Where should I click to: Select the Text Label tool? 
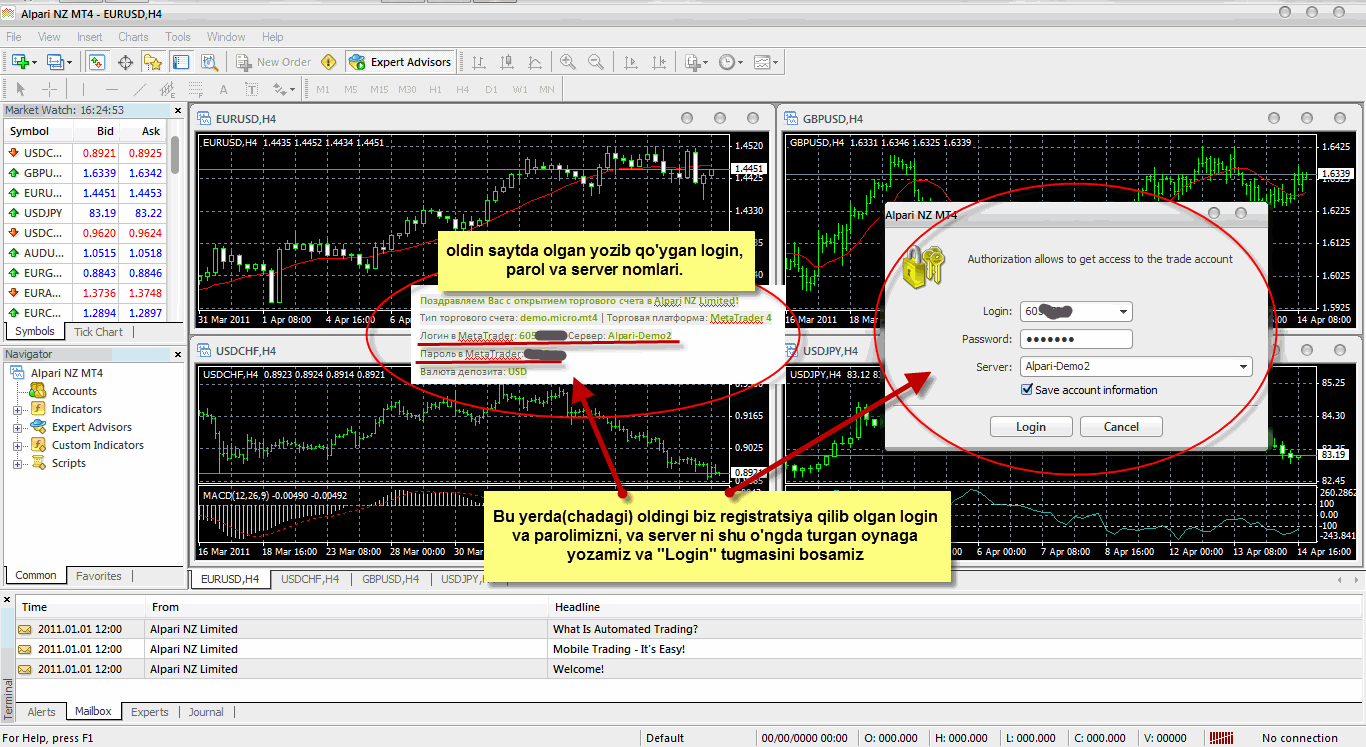252,89
